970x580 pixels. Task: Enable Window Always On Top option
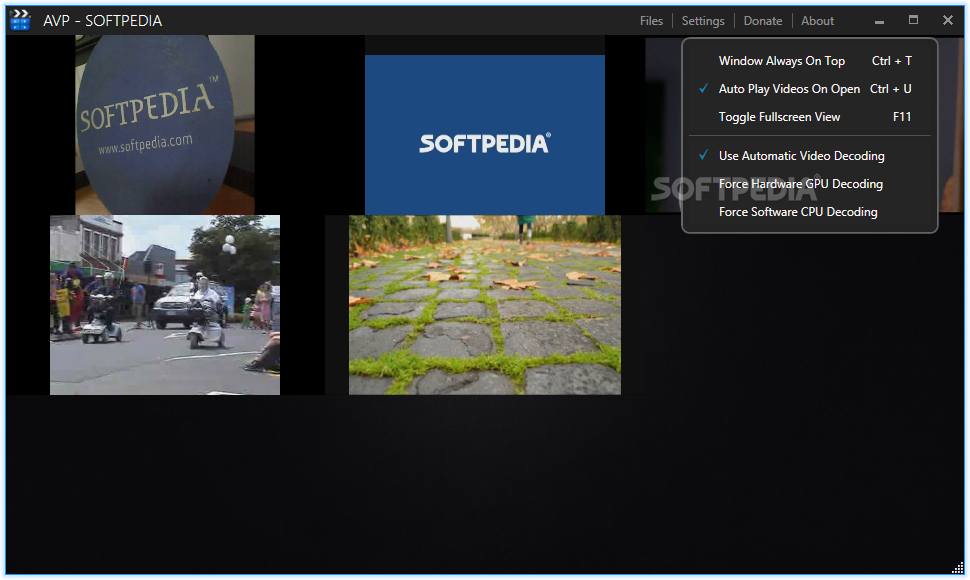pos(810,61)
